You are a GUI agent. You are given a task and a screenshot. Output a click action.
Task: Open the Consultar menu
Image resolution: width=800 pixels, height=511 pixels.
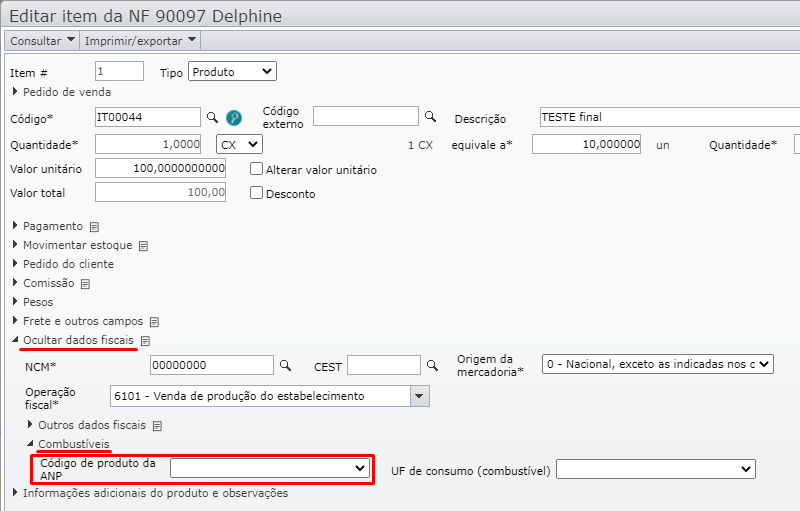[42, 41]
